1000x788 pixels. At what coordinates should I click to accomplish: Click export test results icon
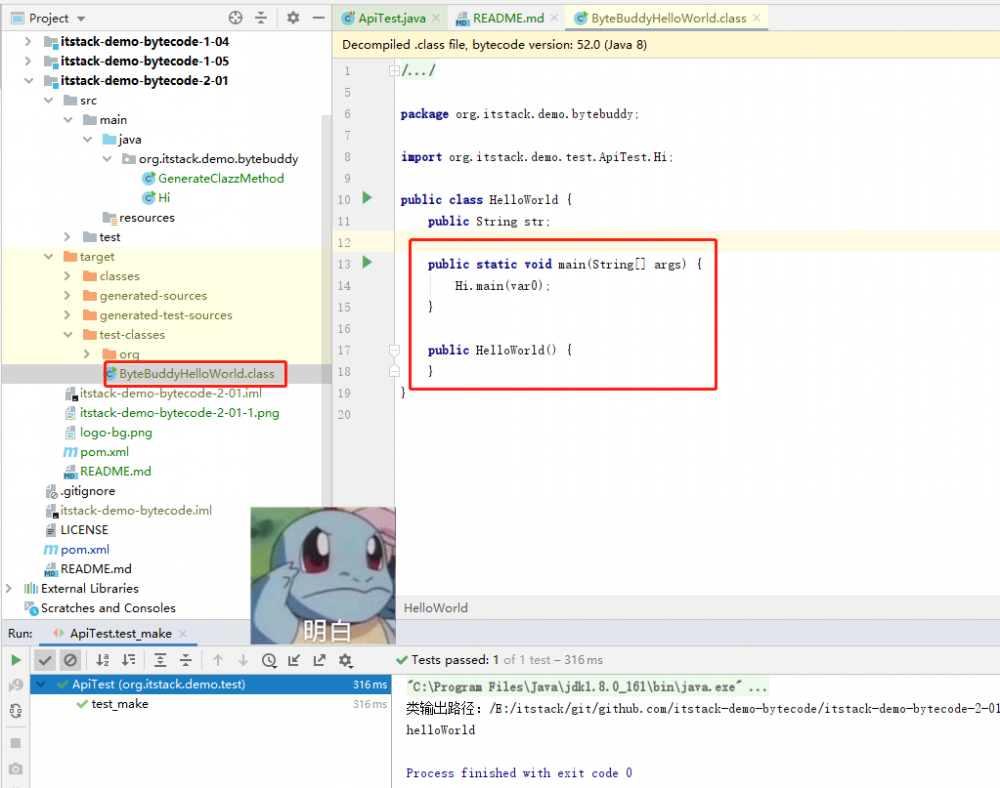point(320,660)
